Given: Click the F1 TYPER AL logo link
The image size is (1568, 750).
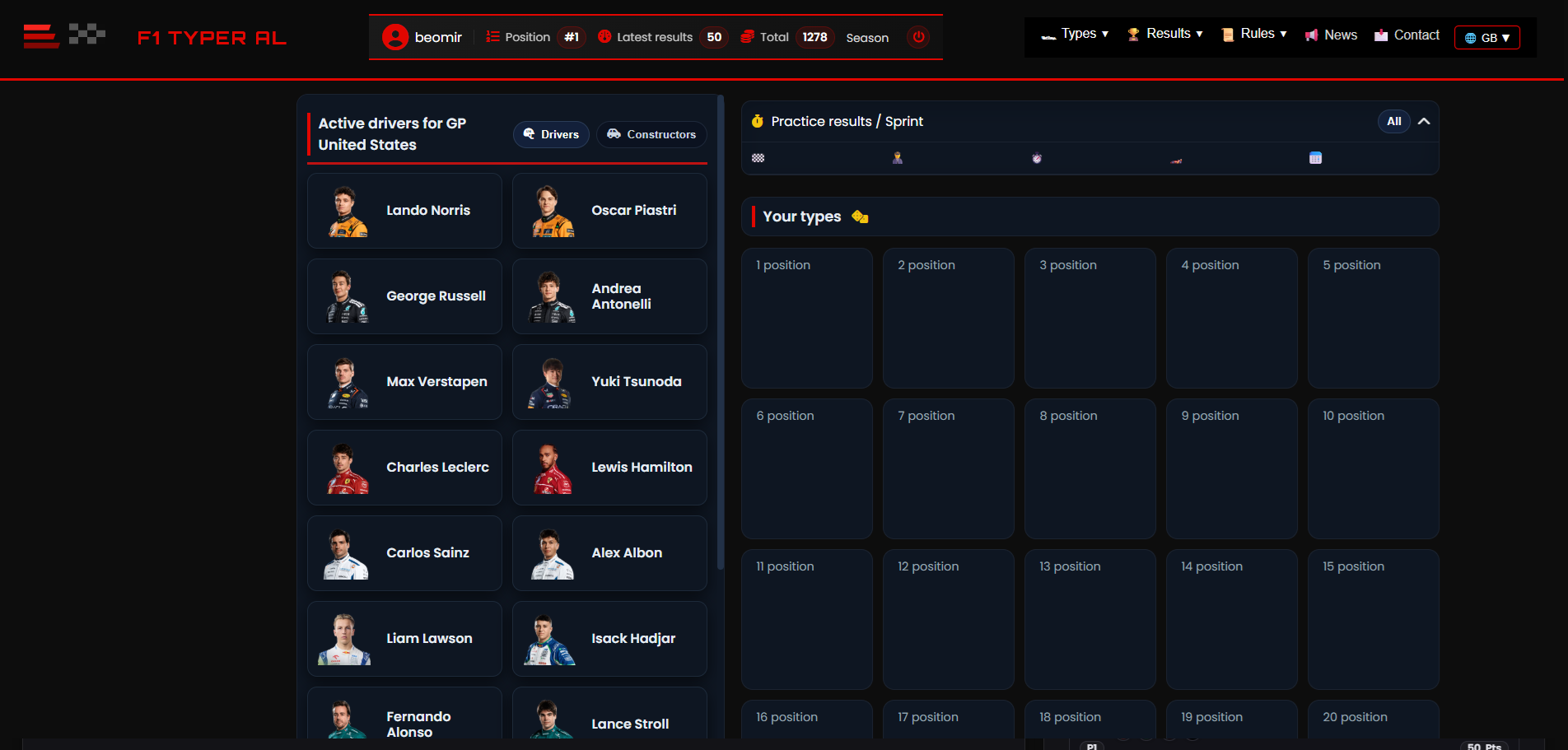Looking at the screenshot, I should 212,38.
